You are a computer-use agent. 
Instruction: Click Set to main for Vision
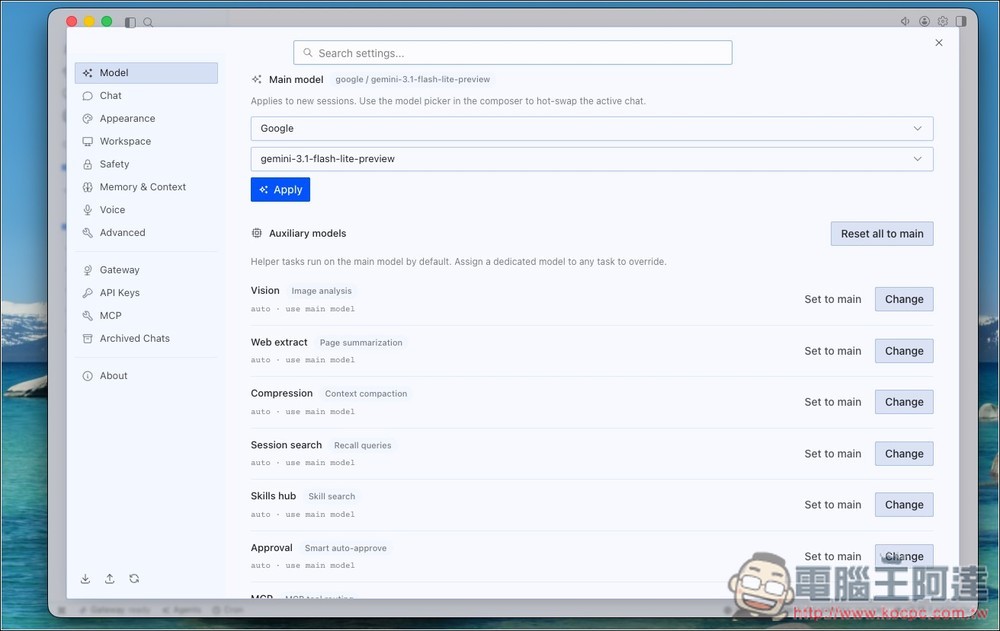[832, 299]
